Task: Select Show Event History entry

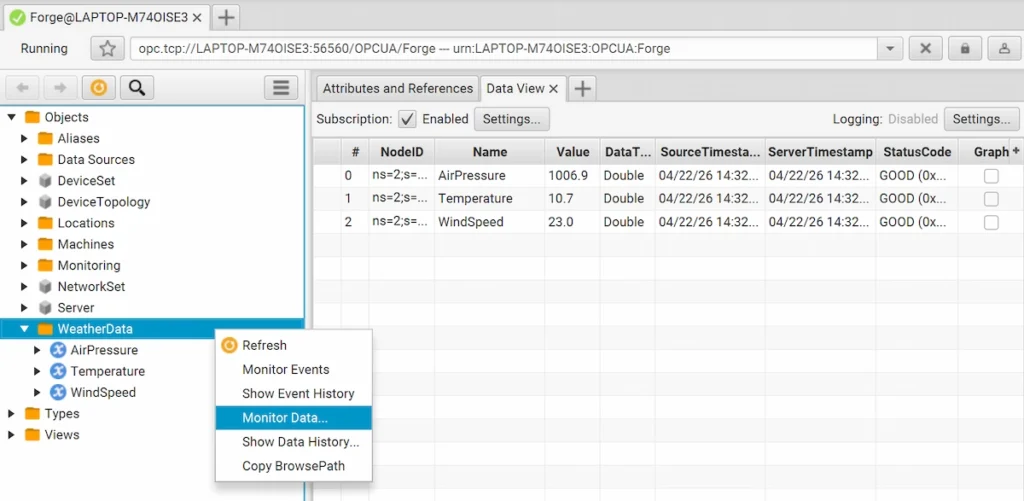Action: (294, 394)
